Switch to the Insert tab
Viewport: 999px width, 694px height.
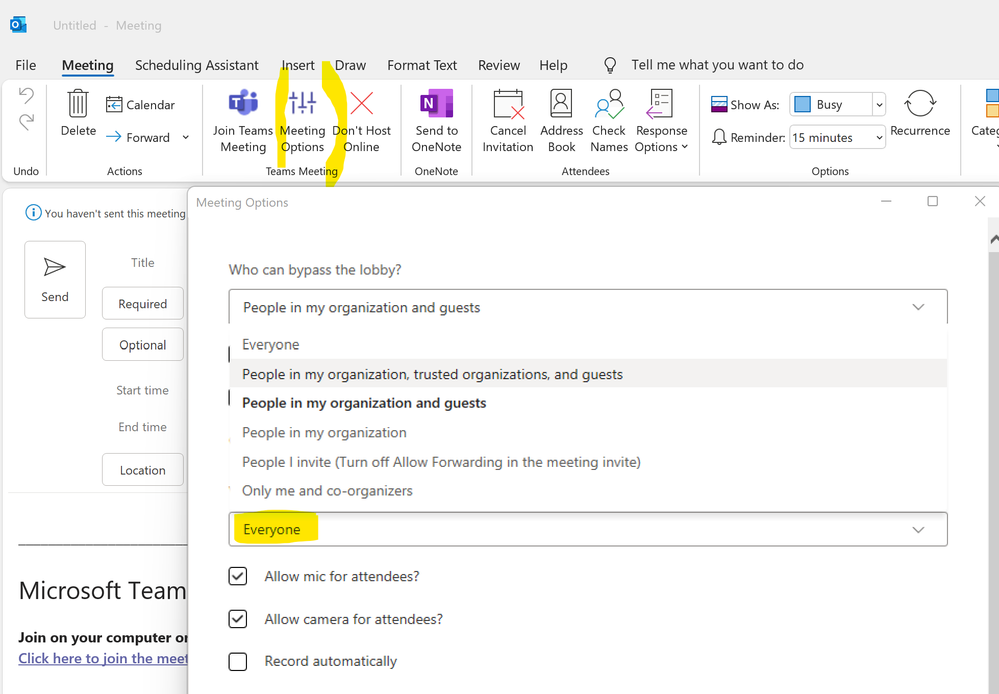tap(298, 65)
